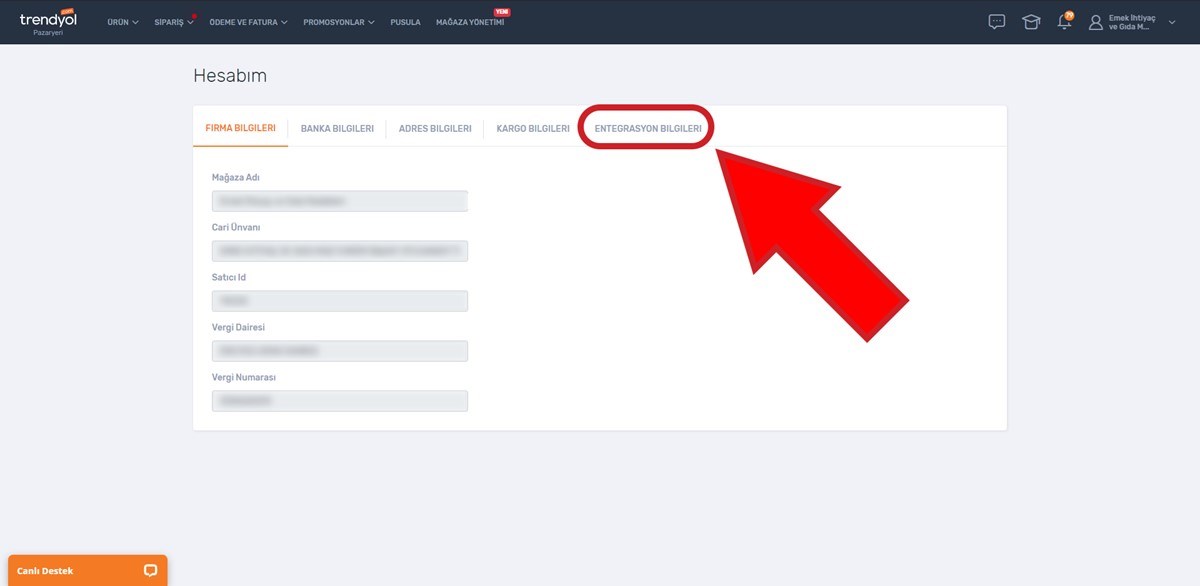Open MAĞAZA YÖNETİMİ menu item
Screen dimensions: 1200x586
coord(470,22)
